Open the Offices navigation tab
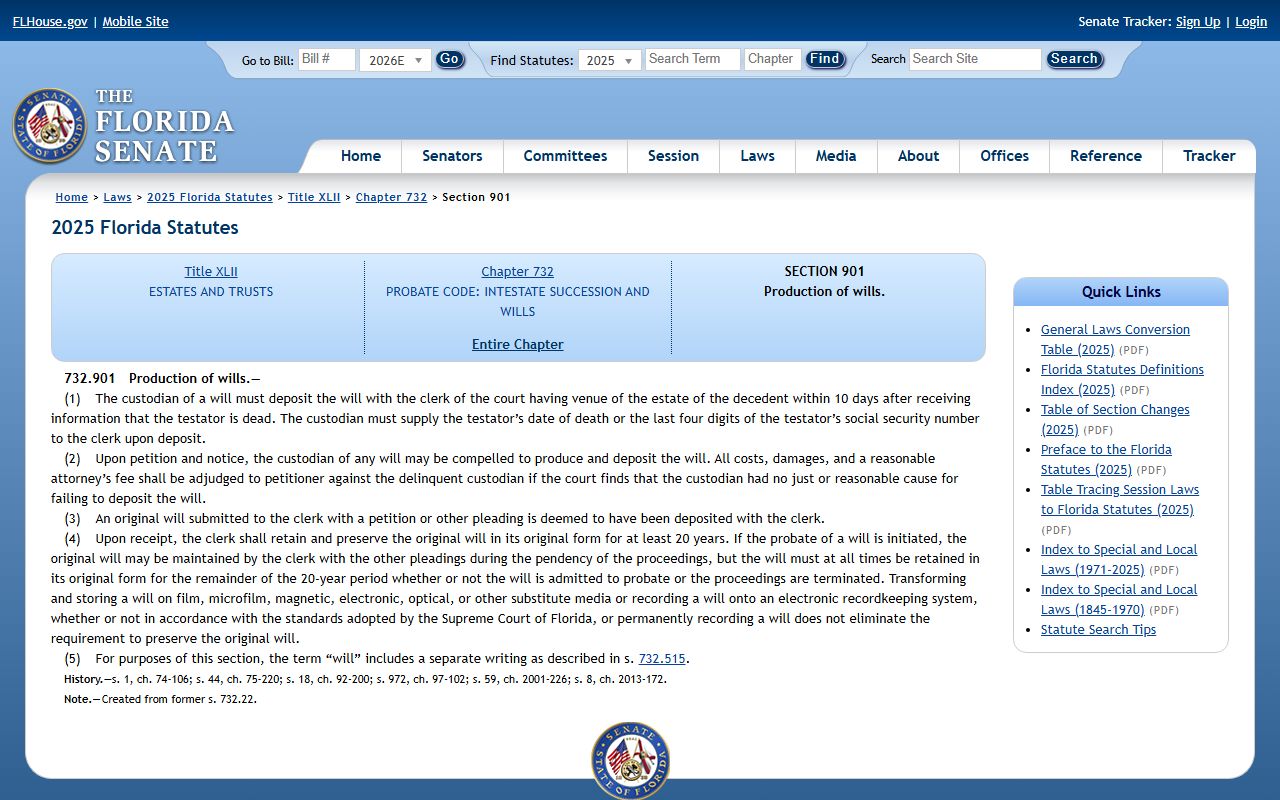 (x=1004, y=156)
